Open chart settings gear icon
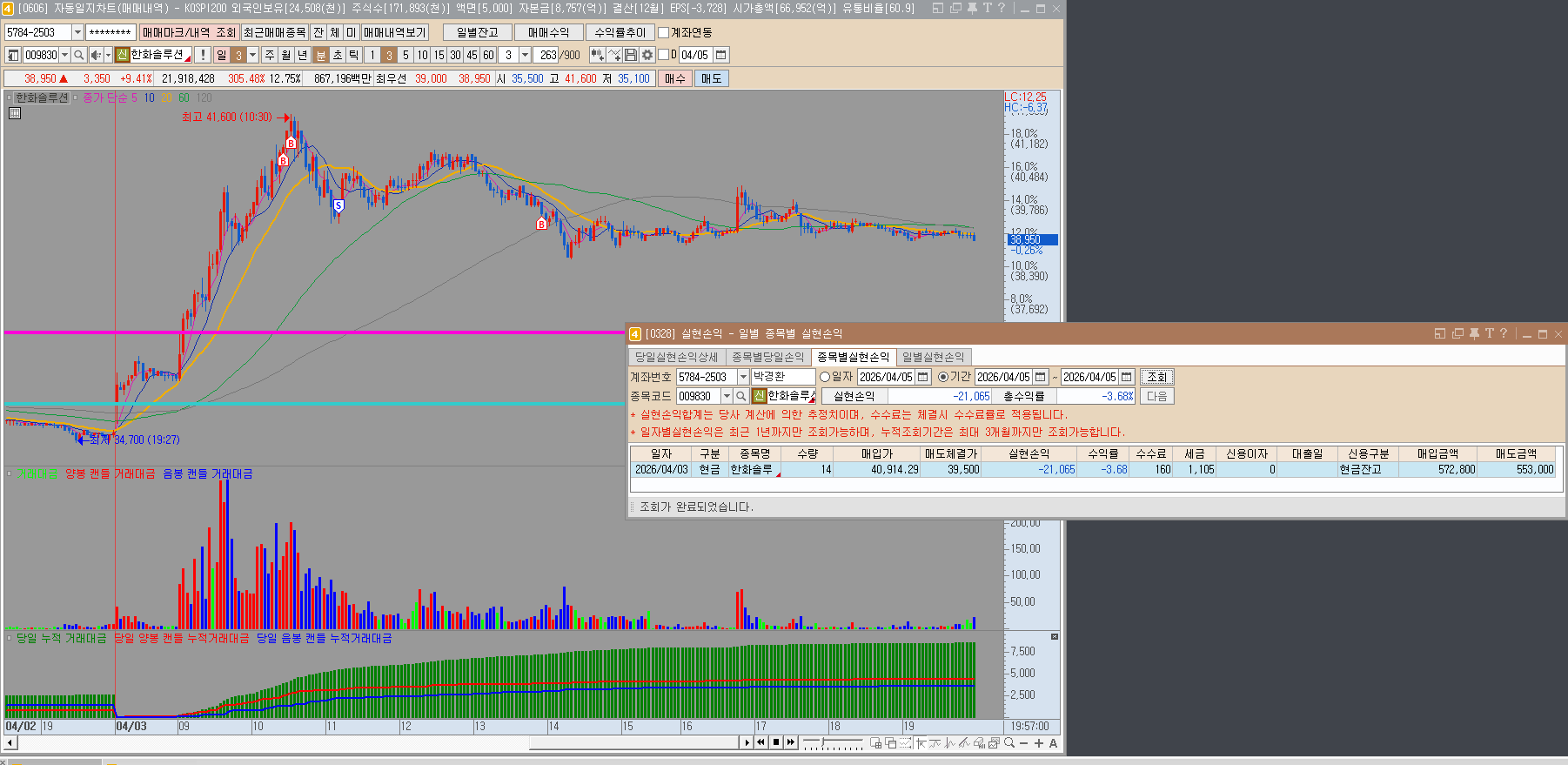 click(647, 55)
